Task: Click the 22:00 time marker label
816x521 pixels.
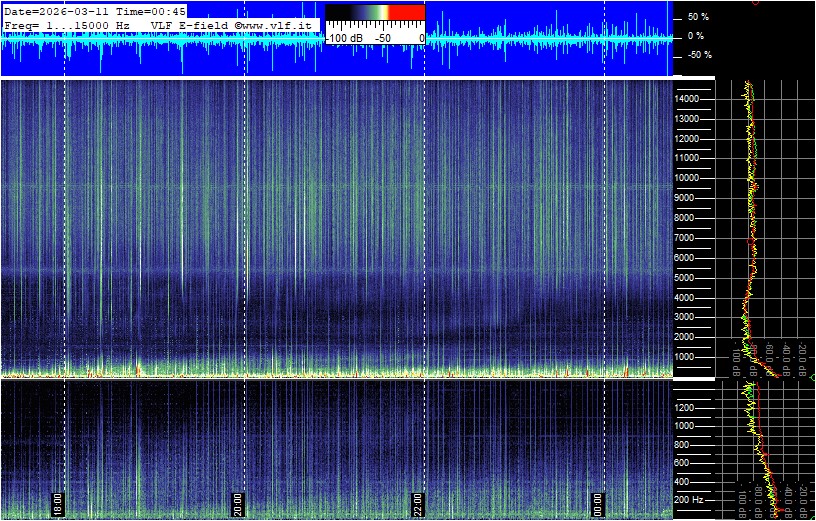Action: (x=418, y=503)
